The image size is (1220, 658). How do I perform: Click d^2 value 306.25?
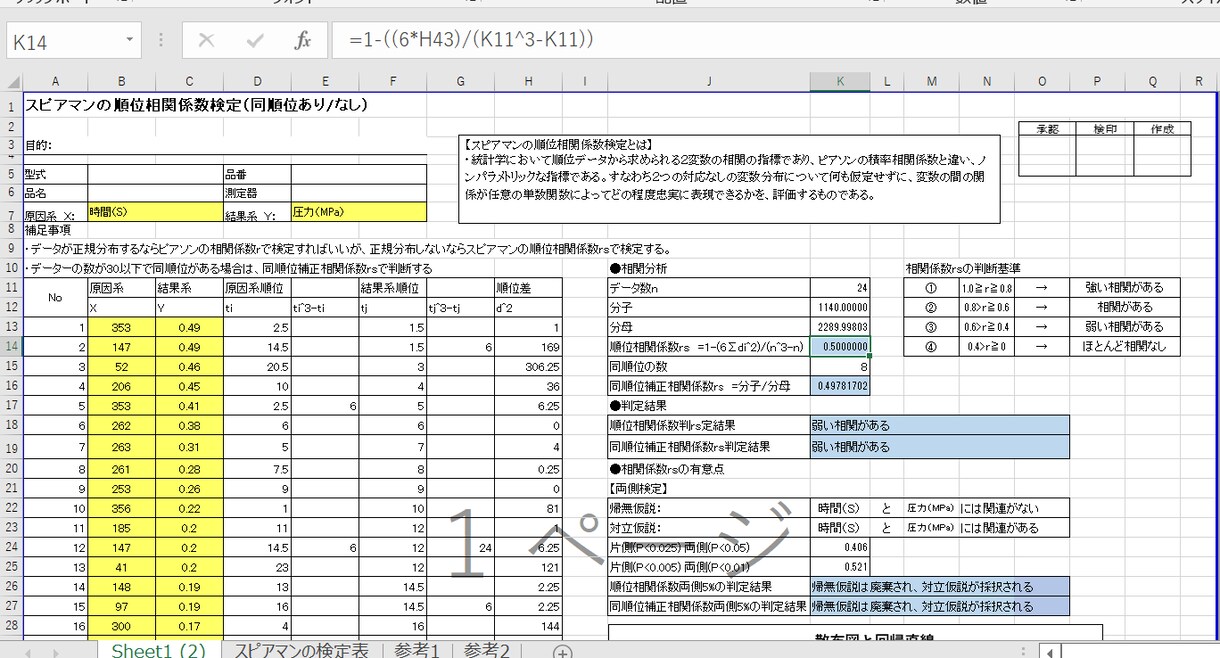click(x=528, y=366)
